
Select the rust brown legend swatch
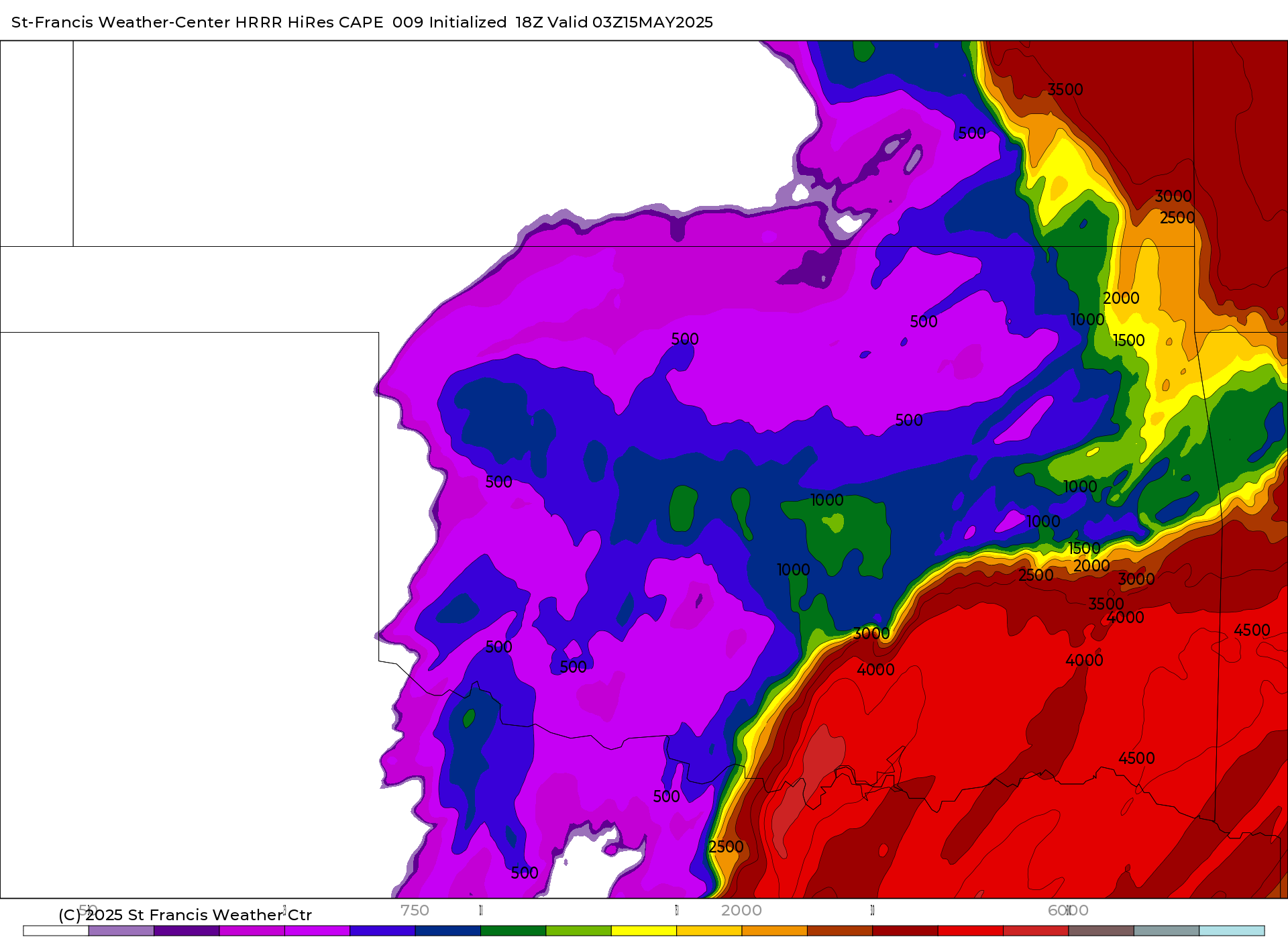coord(840,930)
